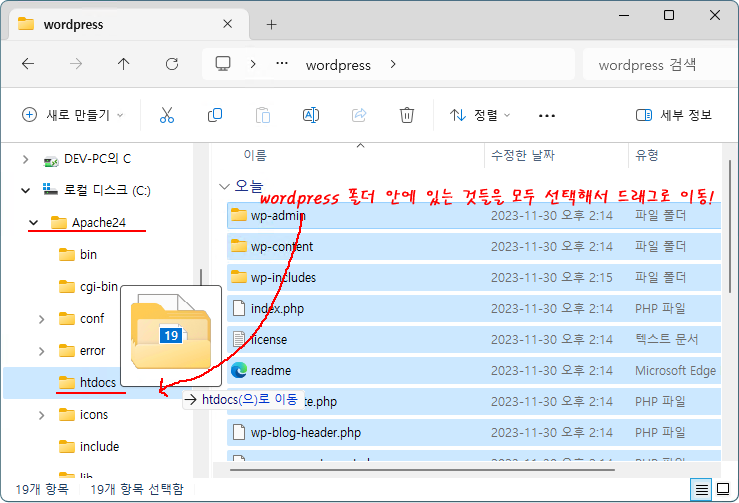Click the wp-admin folder icon

[239, 215]
